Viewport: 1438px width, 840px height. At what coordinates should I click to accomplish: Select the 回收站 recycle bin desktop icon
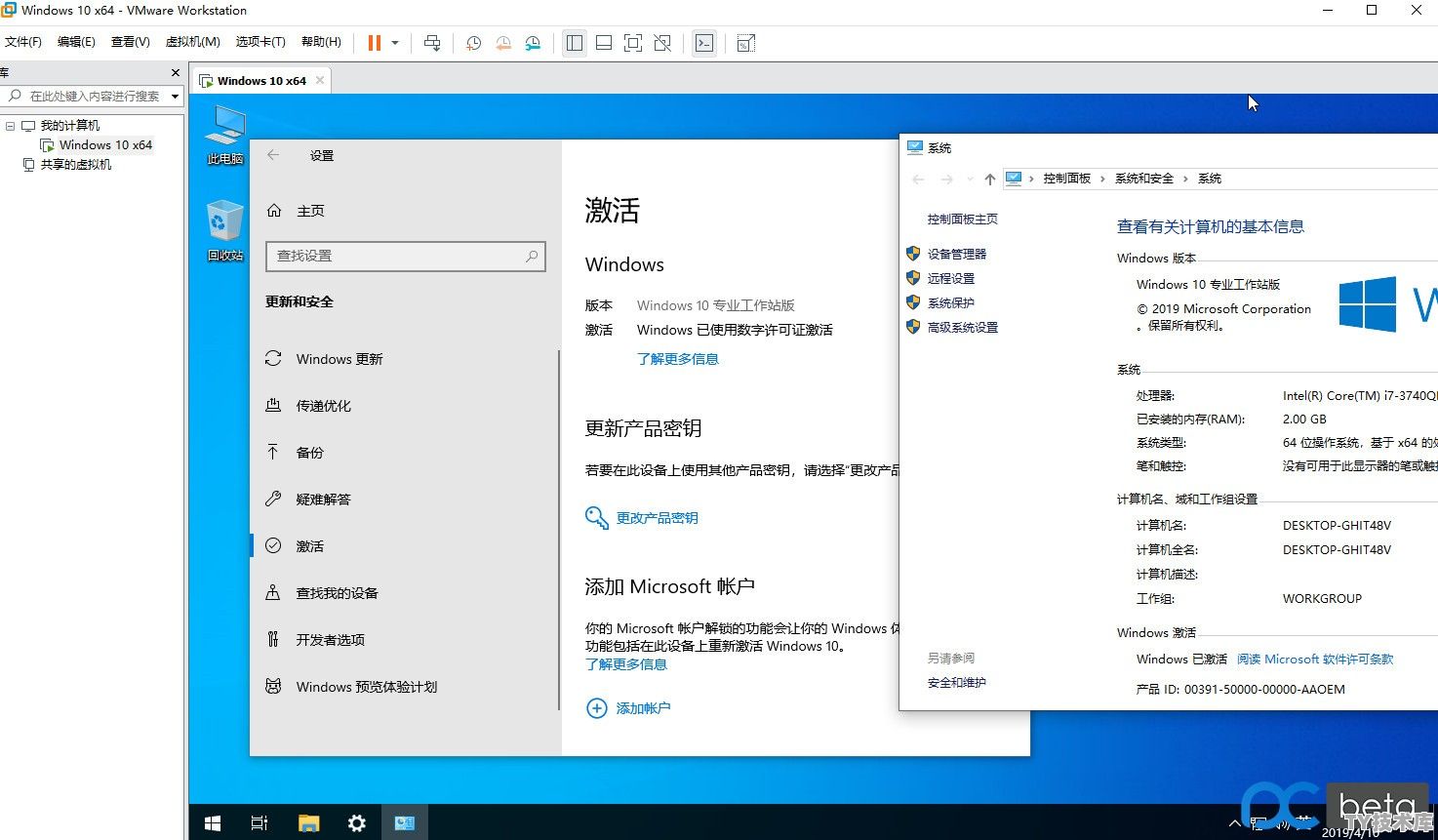(225, 231)
